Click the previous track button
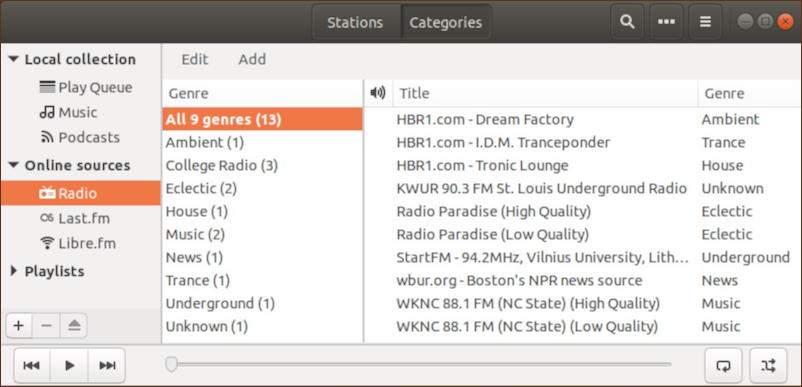 [32, 366]
